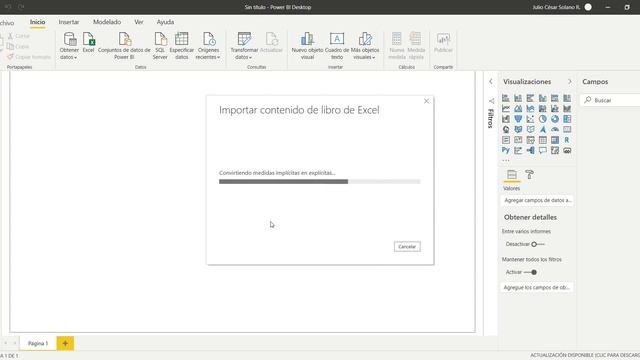This screenshot has height=360, width=640.
Task: Click the Filtros pane label
Action: point(491,118)
